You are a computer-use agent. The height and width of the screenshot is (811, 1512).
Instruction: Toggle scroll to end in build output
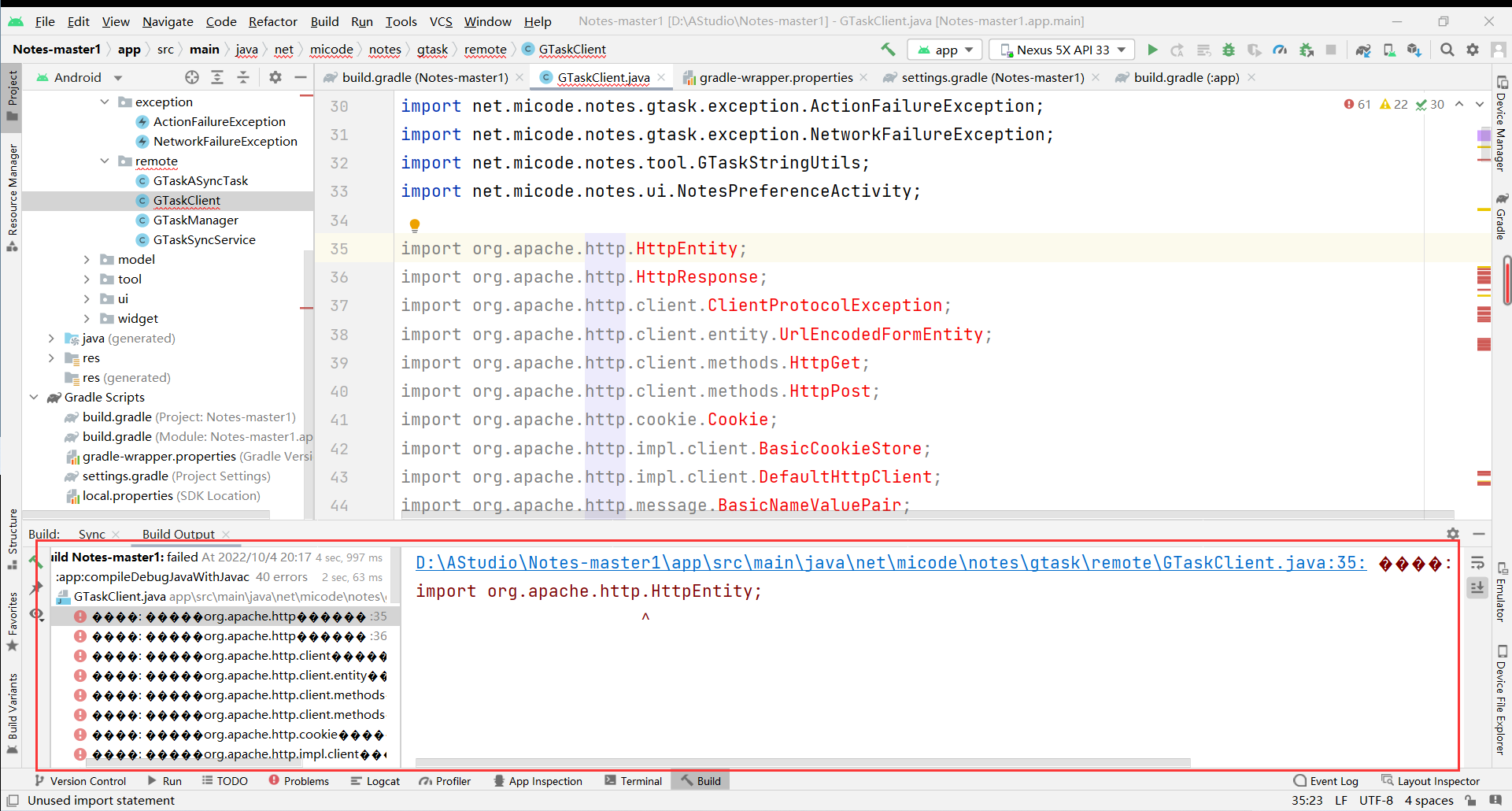1477,587
